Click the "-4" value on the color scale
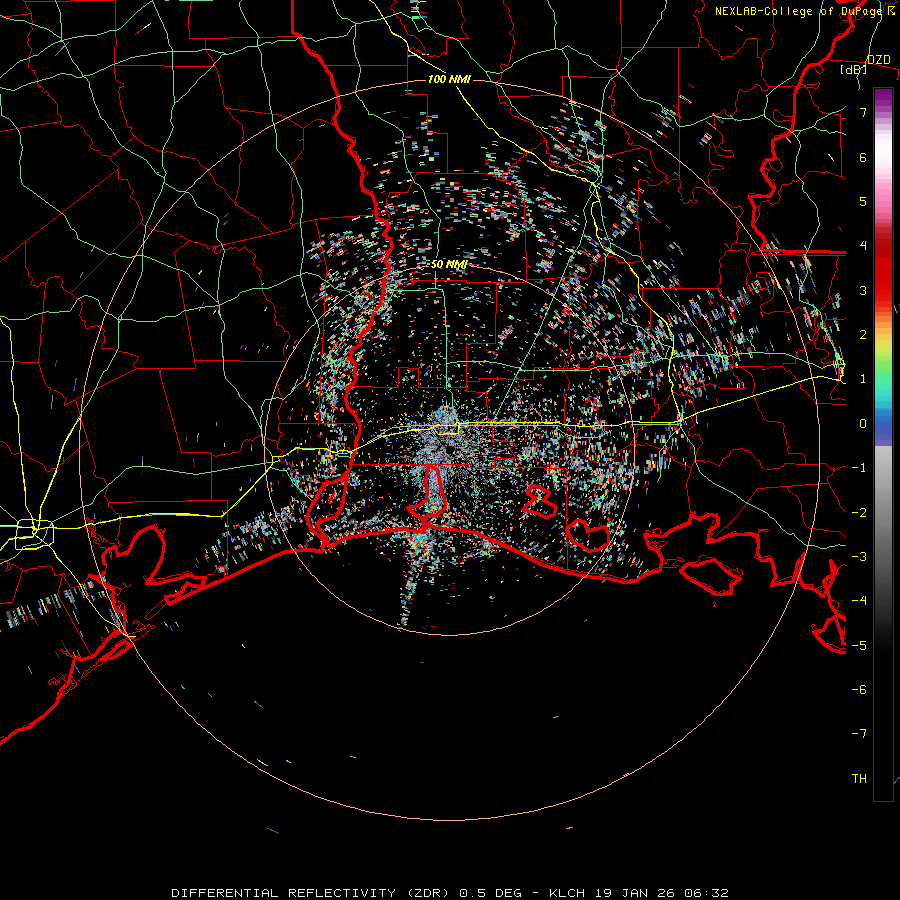 859,601
